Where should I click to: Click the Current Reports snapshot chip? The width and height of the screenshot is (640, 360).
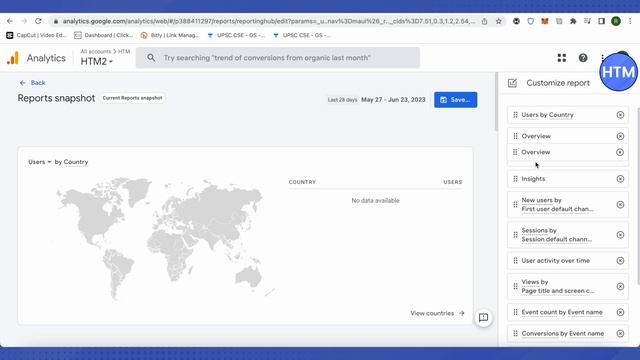pyautogui.click(x=132, y=98)
